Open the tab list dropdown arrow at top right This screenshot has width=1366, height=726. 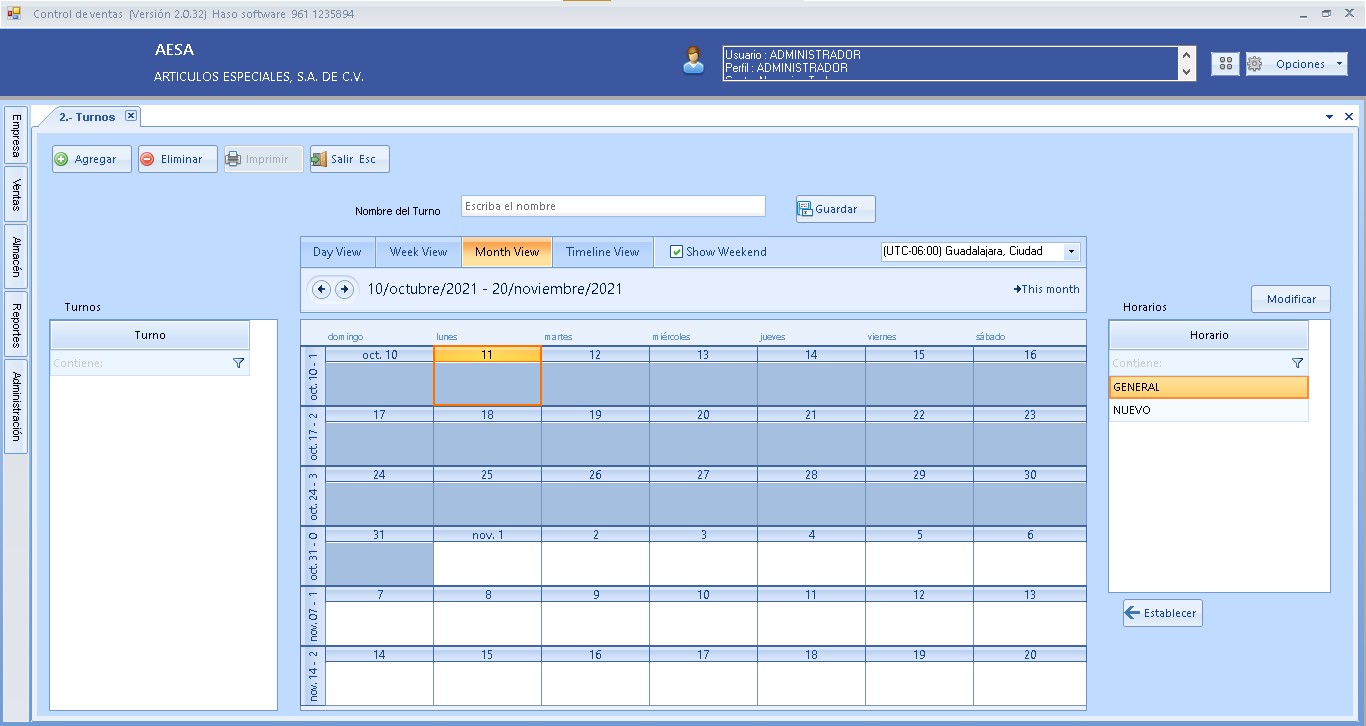1330,117
